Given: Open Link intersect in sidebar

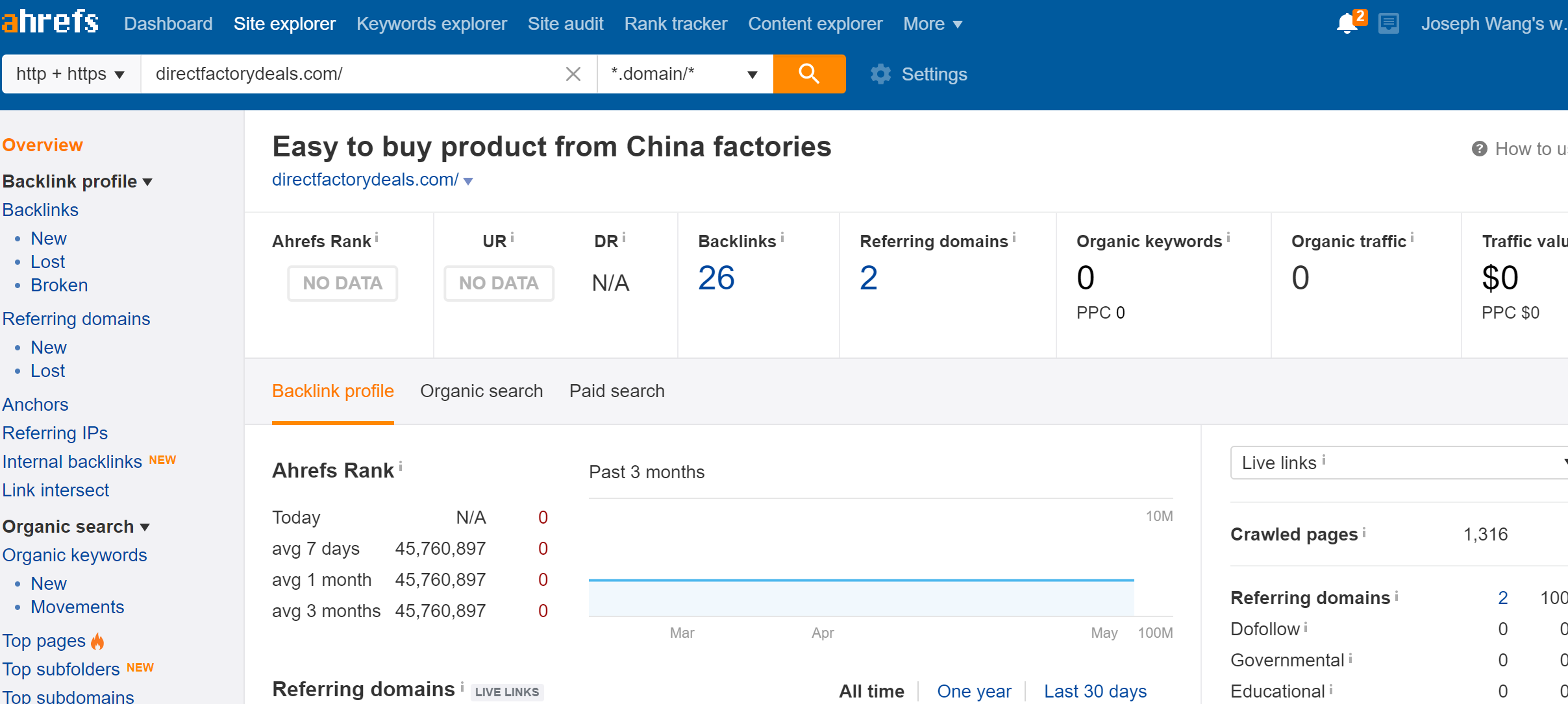Looking at the screenshot, I should [56, 491].
